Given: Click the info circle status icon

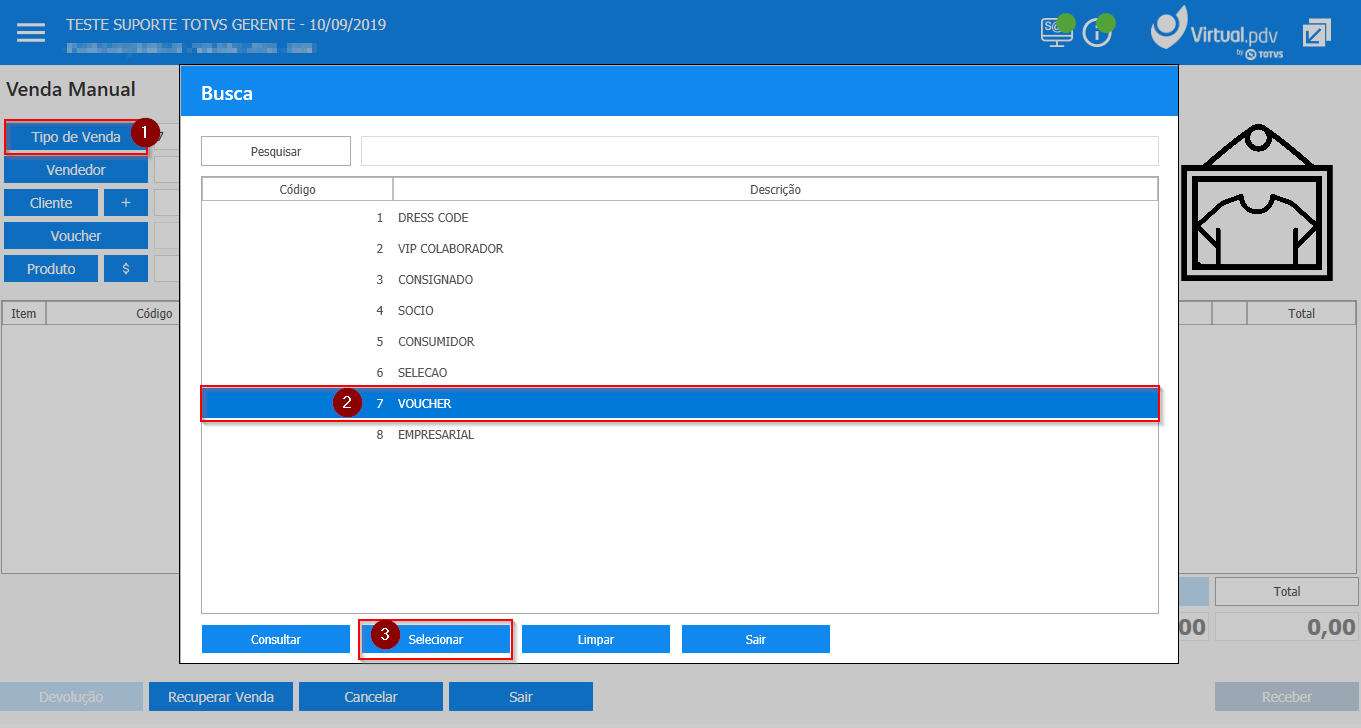Looking at the screenshot, I should pos(1097,32).
